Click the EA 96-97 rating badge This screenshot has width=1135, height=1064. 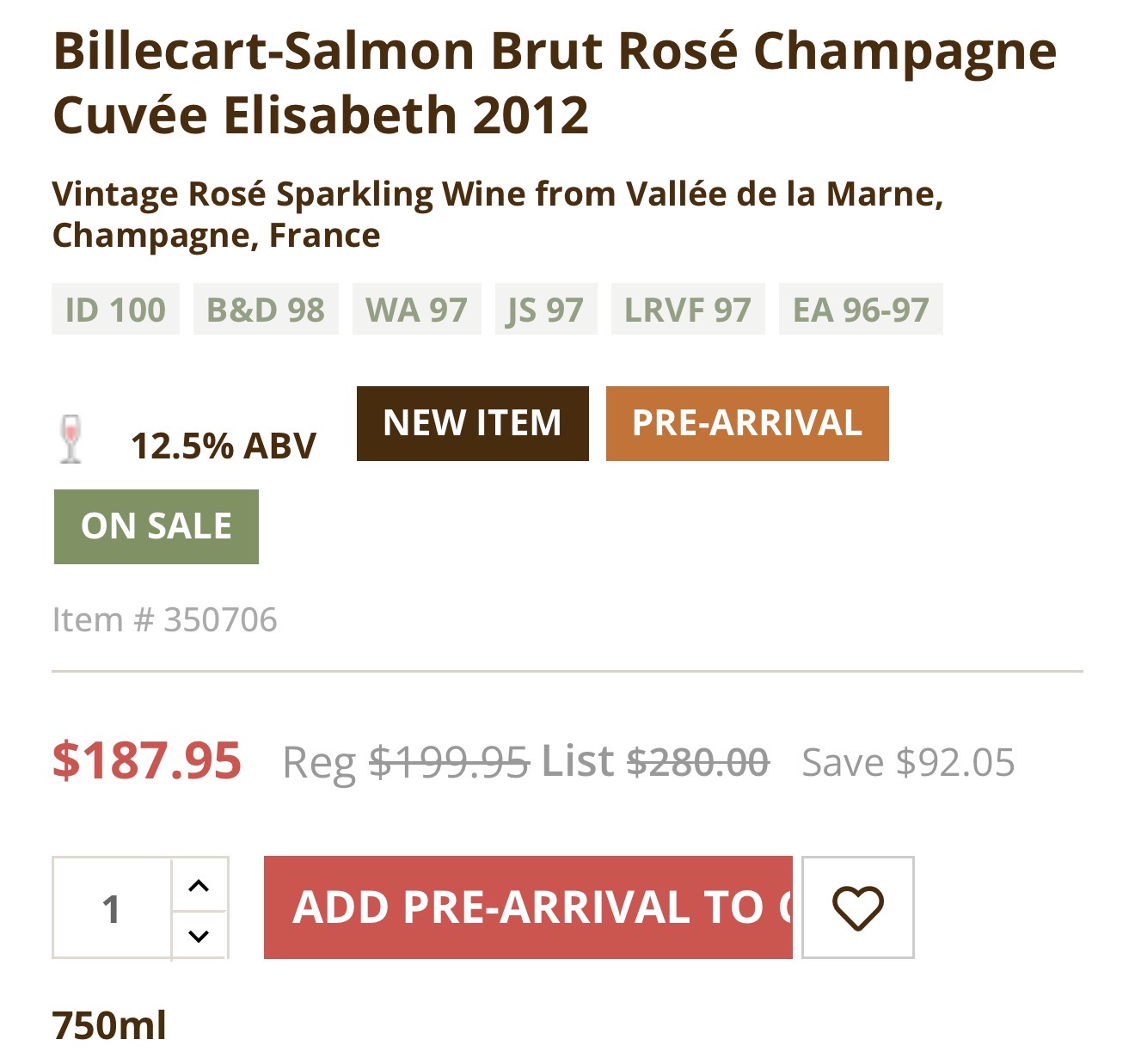click(x=861, y=310)
